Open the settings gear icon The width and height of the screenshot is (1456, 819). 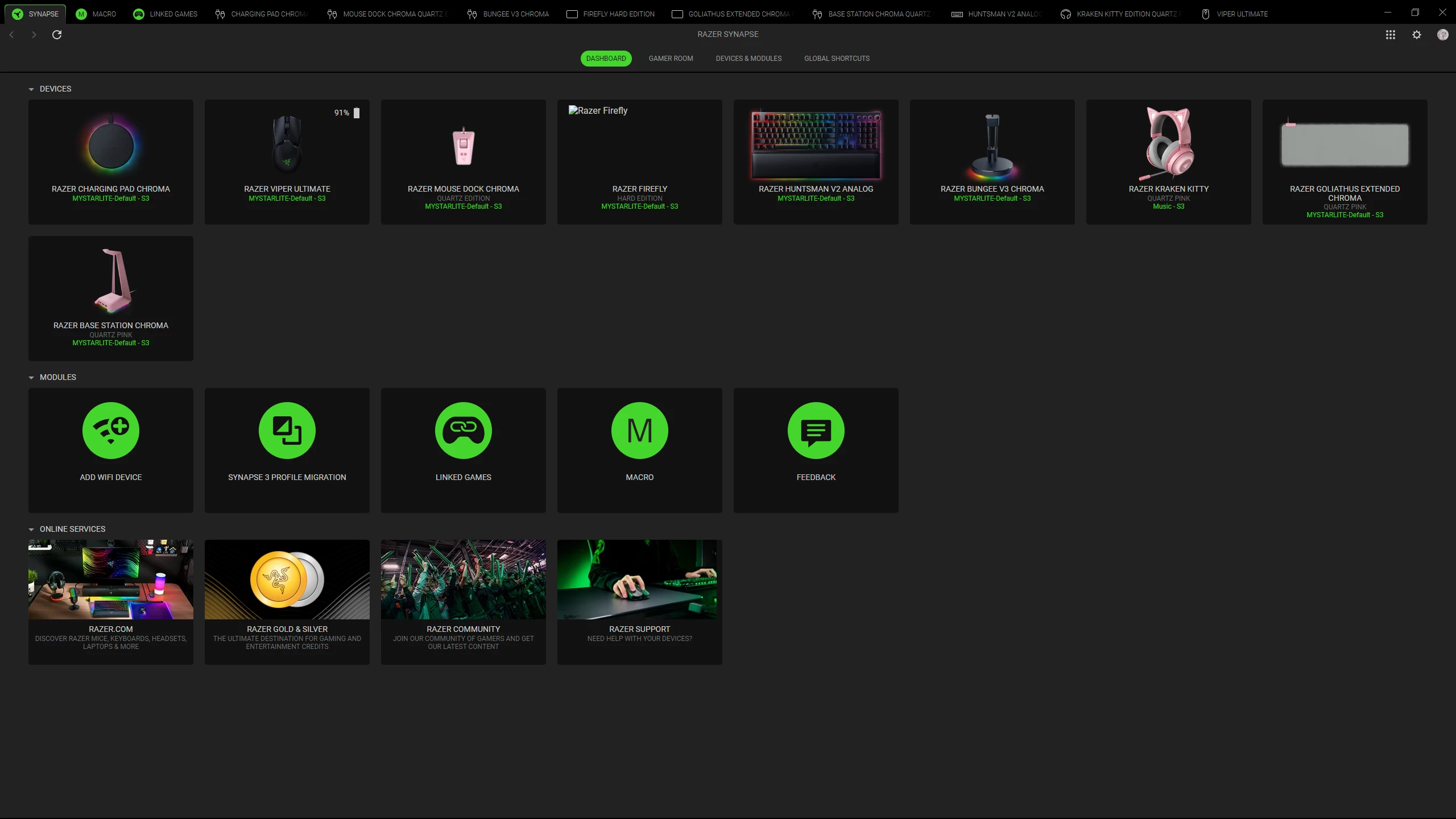point(1417,35)
